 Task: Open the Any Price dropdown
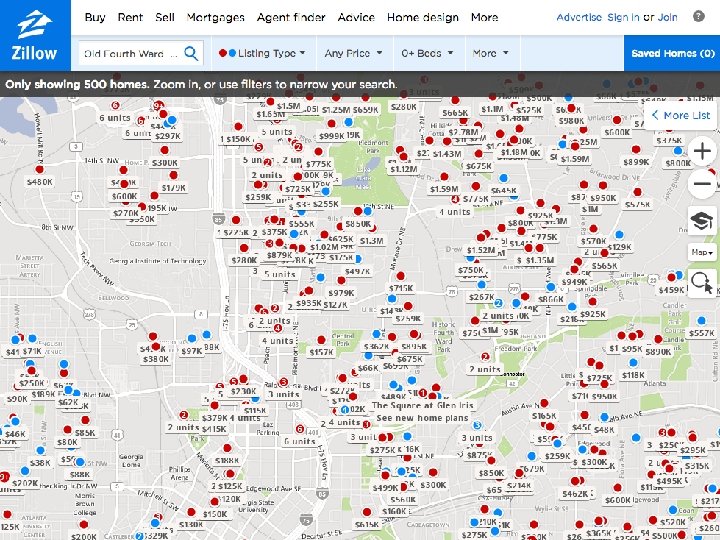(353, 53)
